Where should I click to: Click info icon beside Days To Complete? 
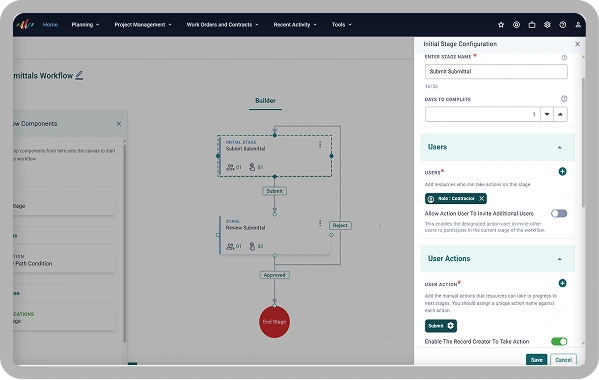coord(564,99)
